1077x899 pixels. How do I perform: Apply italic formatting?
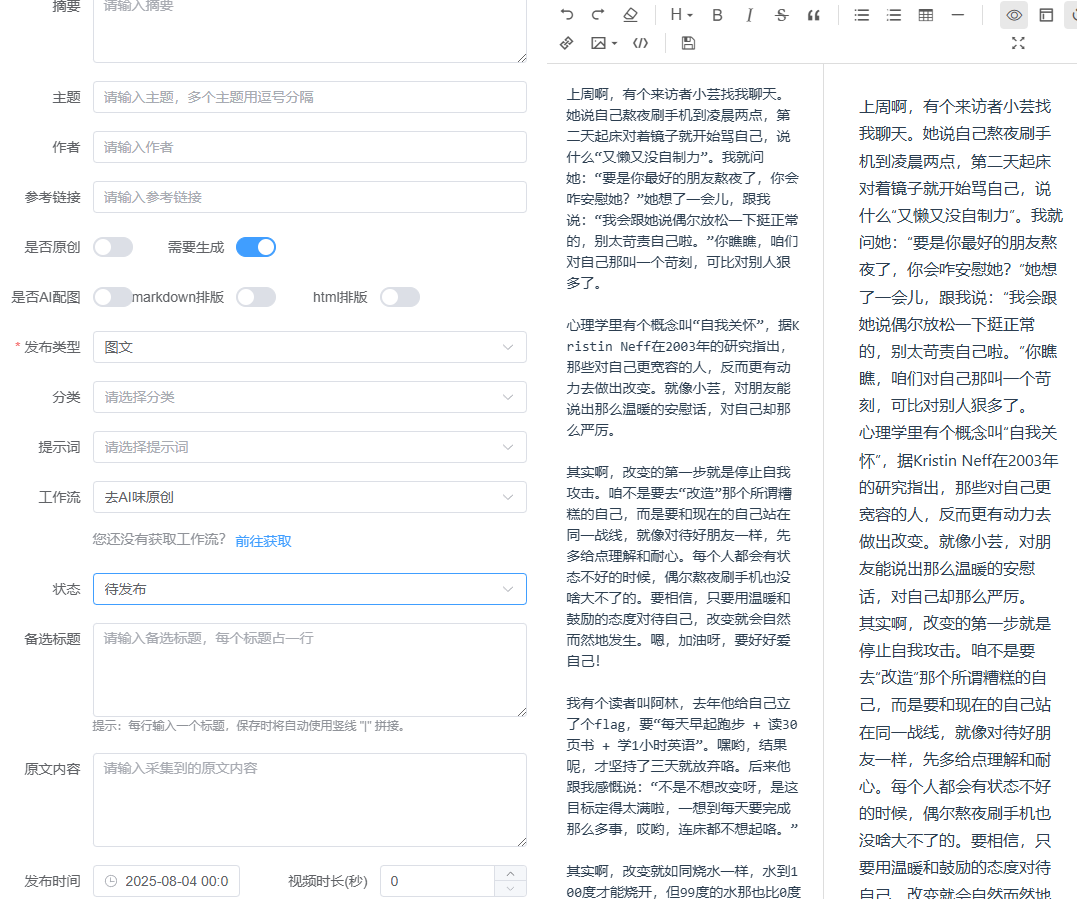pyautogui.click(x=749, y=14)
